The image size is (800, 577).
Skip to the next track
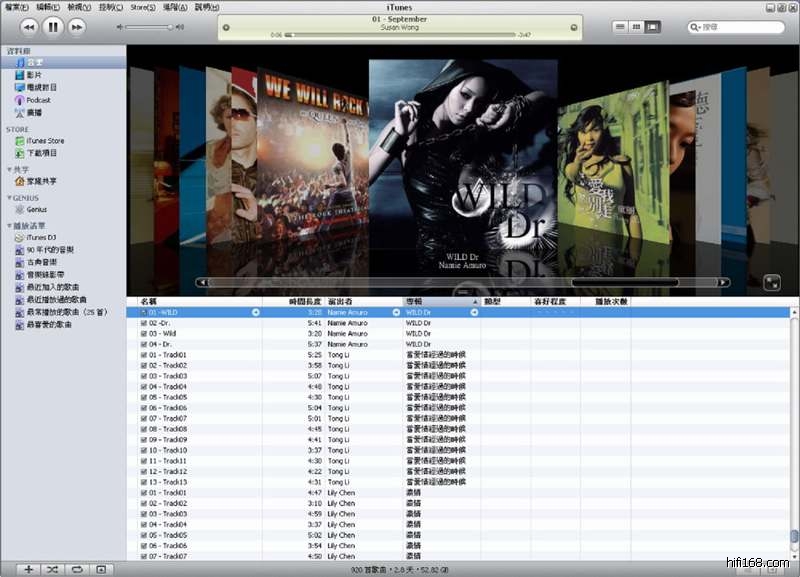pyautogui.click(x=77, y=27)
